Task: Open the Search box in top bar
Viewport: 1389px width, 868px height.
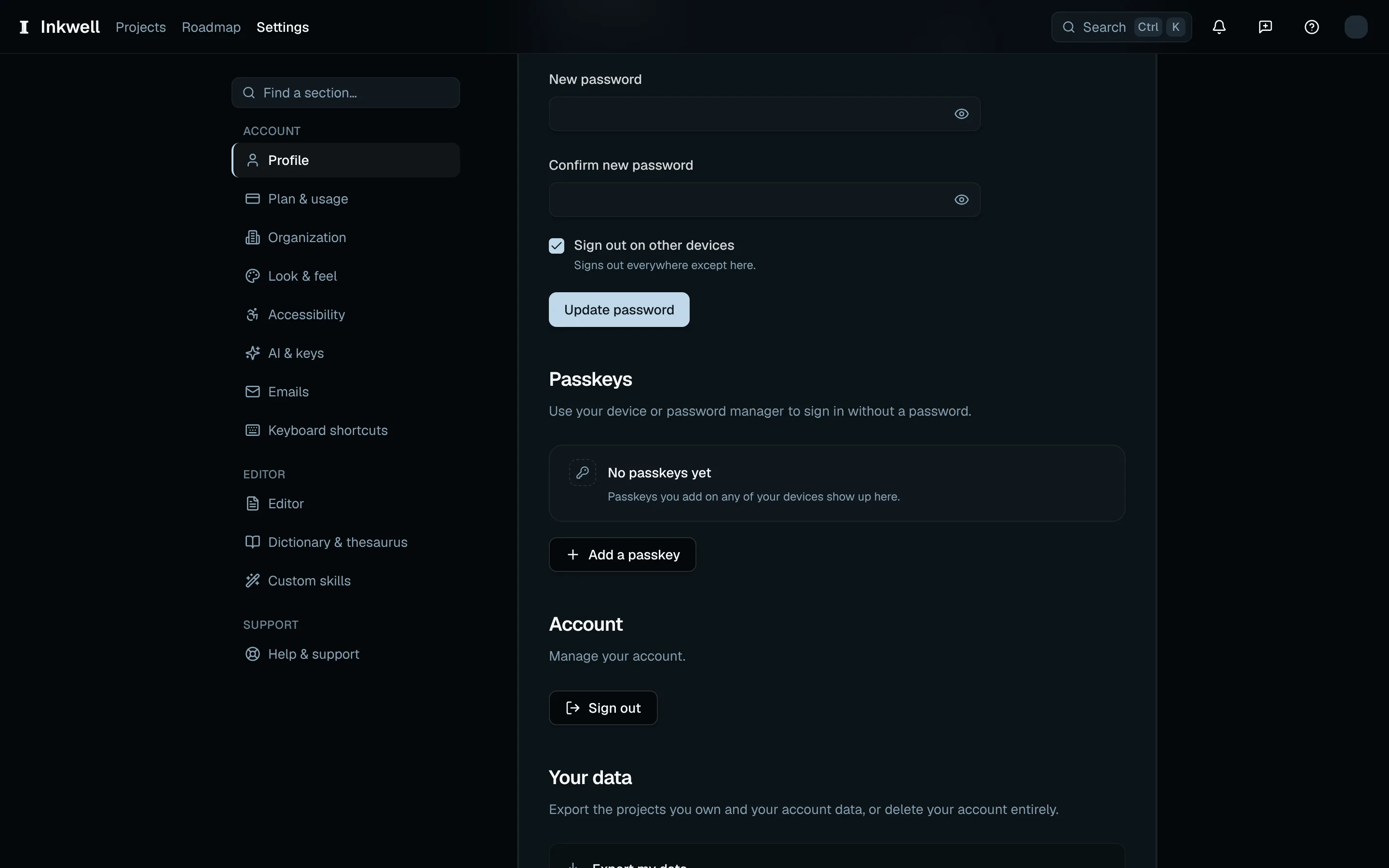Action: tap(1121, 27)
